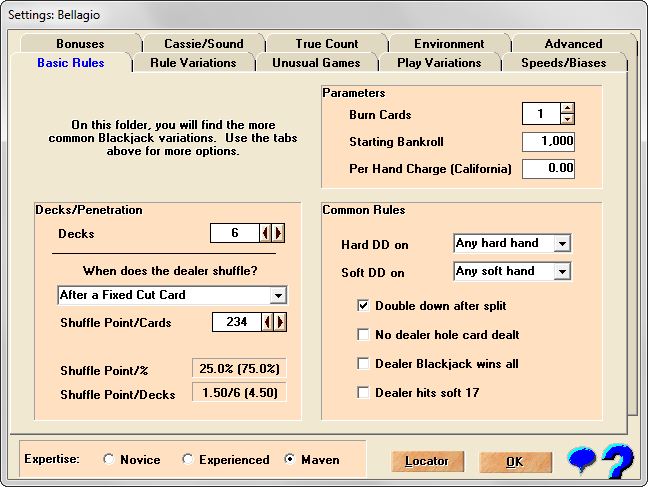Increase Shuffle Point/Cards with right arrow
This screenshot has width=648, height=487.
coord(280,322)
